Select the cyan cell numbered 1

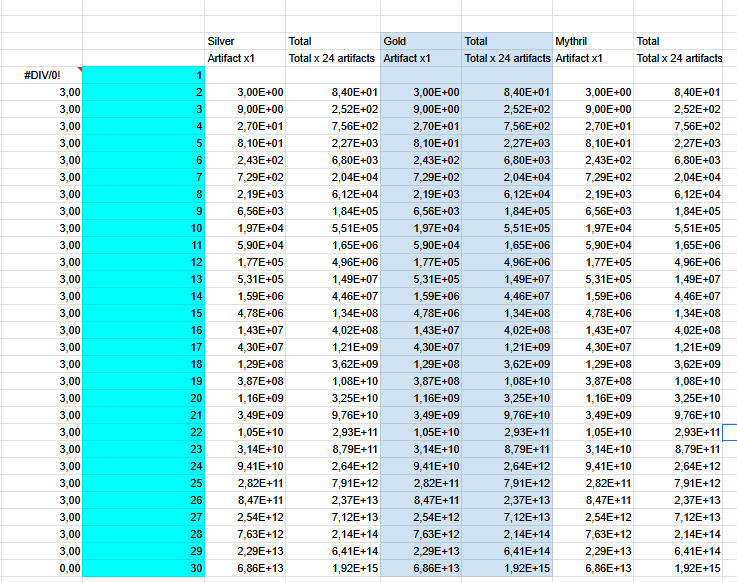click(143, 75)
